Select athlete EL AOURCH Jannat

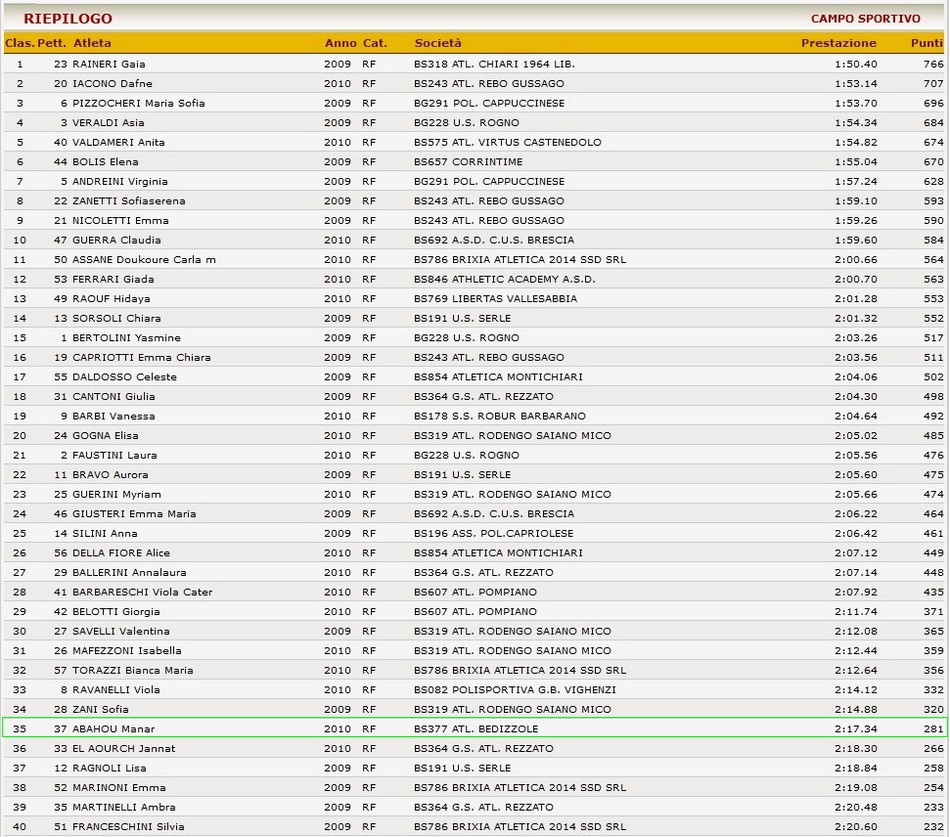point(124,749)
